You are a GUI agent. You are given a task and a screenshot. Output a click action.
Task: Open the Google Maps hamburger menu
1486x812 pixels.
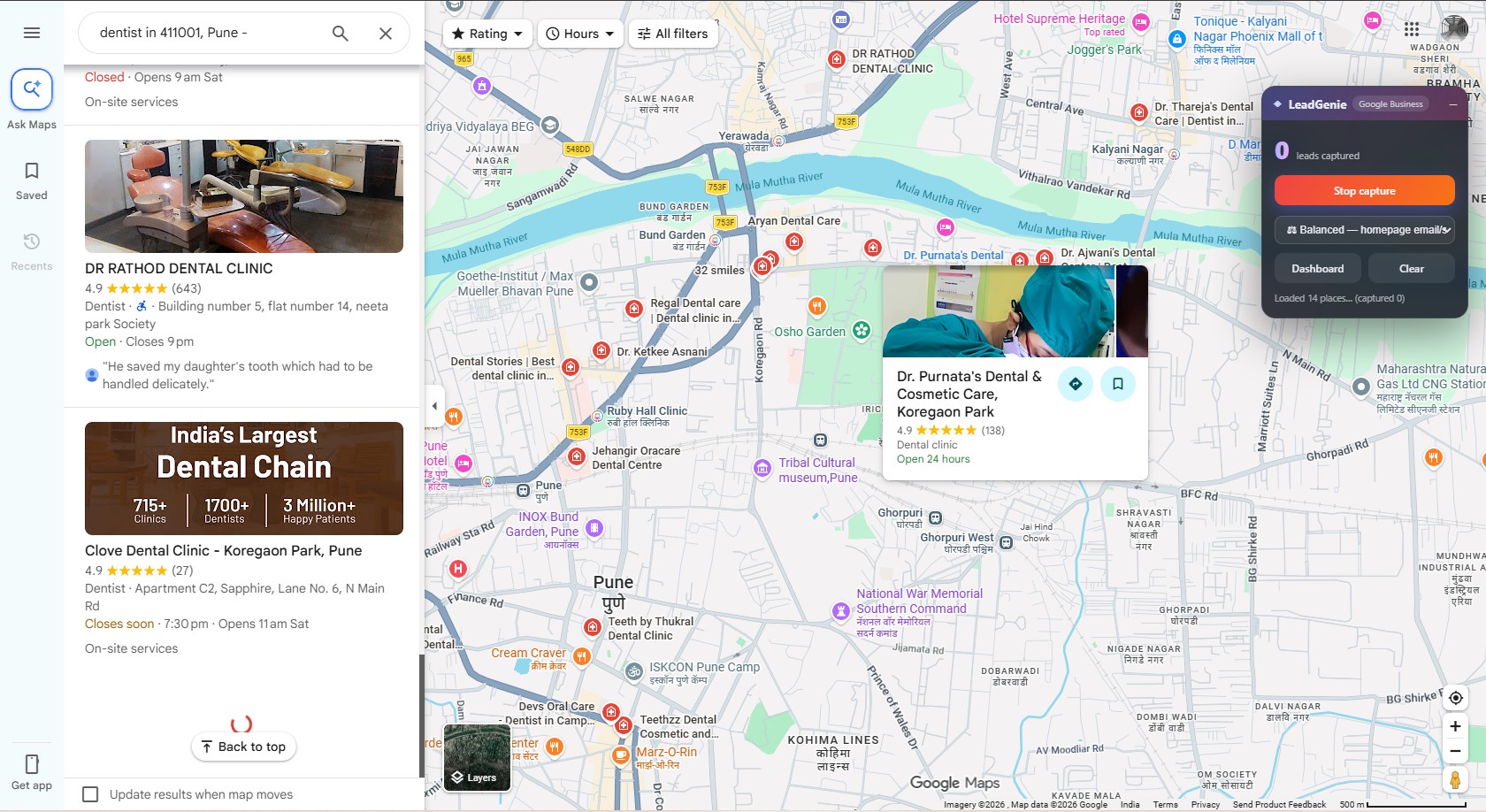[x=32, y=33]
